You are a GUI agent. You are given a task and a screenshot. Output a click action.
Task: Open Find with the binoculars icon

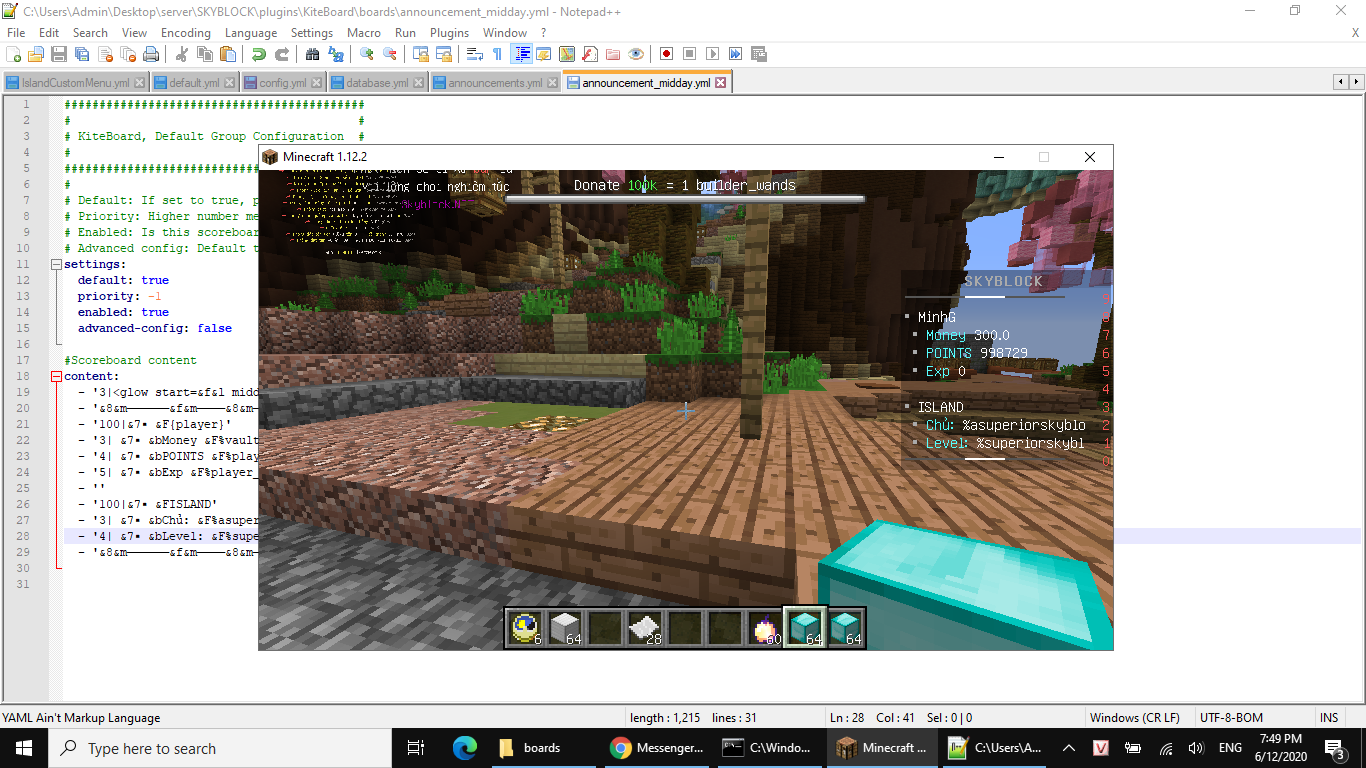point(313,54)
